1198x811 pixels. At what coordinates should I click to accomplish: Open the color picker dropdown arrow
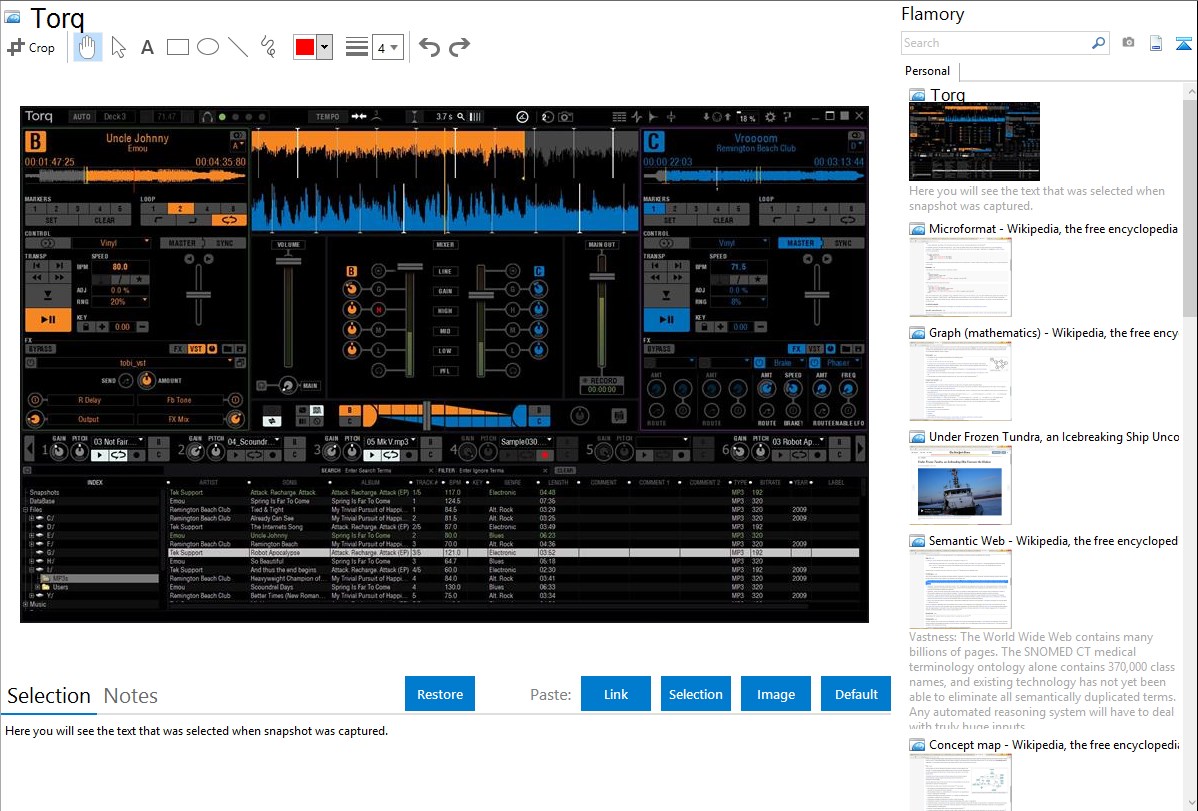[324, 47]
